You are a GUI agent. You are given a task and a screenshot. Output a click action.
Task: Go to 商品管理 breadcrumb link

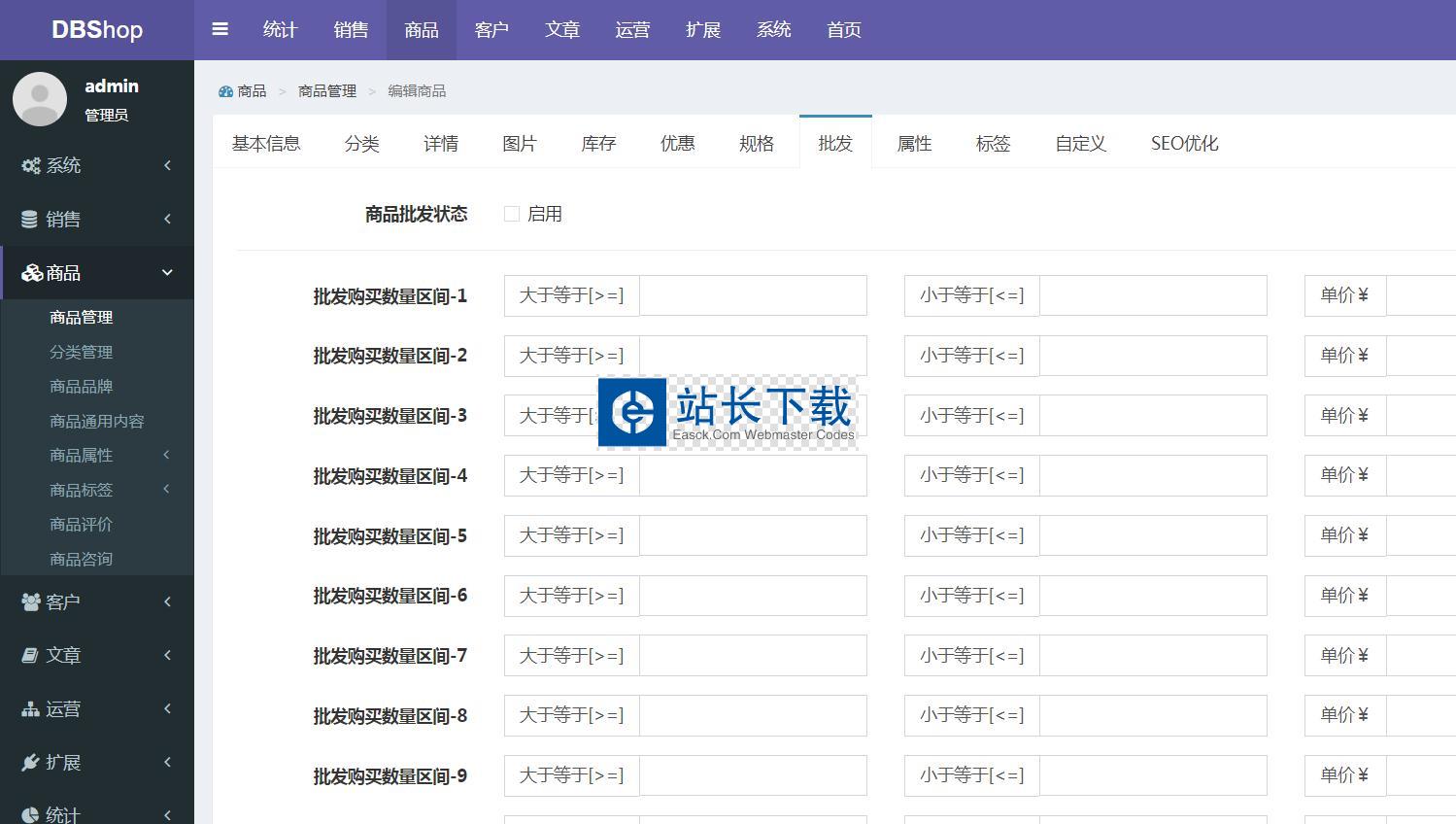(x=327, y=91)
